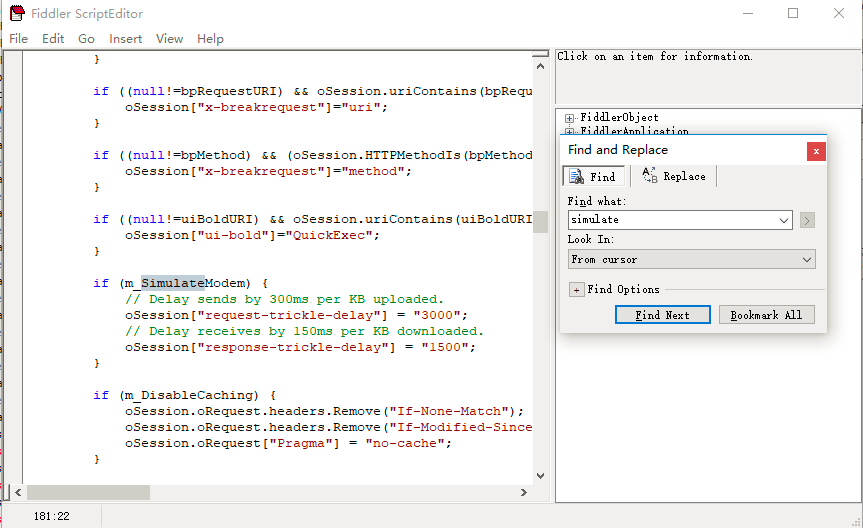863x528 pixels.
Task: Click the arrow button beside Find what
Action: (807, 221)
